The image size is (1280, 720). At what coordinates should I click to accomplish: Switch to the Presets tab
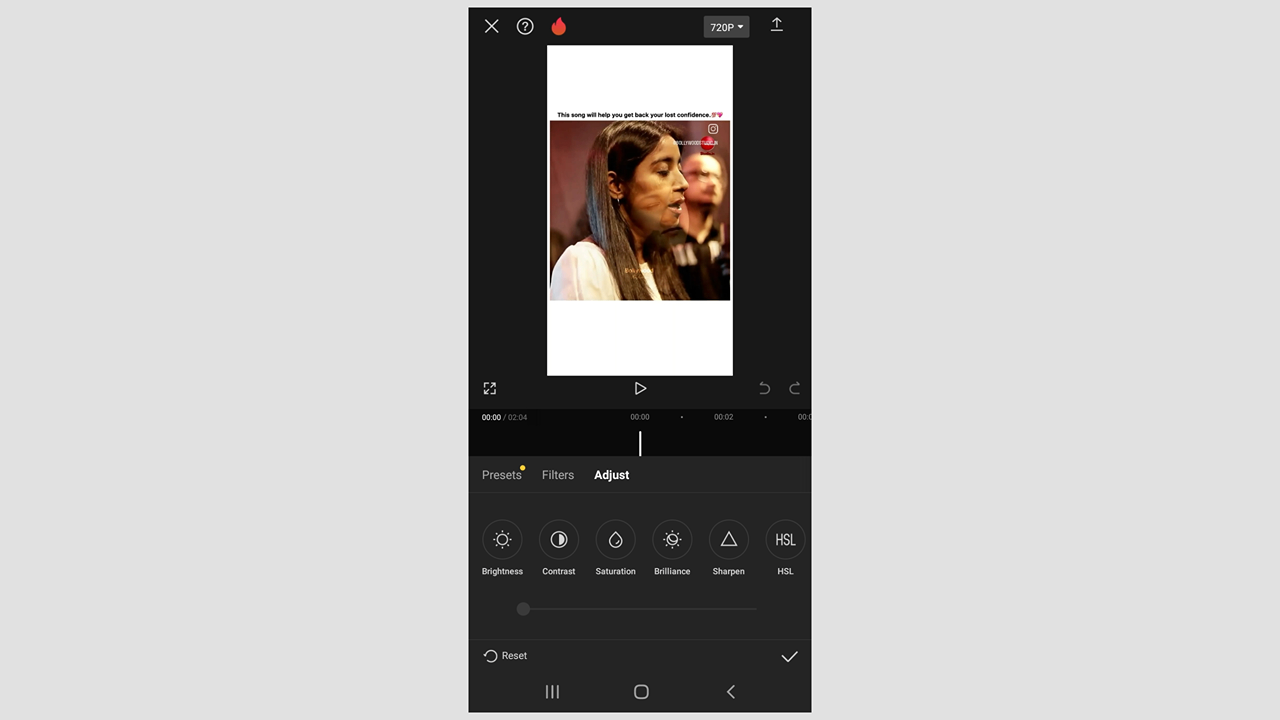point(501,475)
